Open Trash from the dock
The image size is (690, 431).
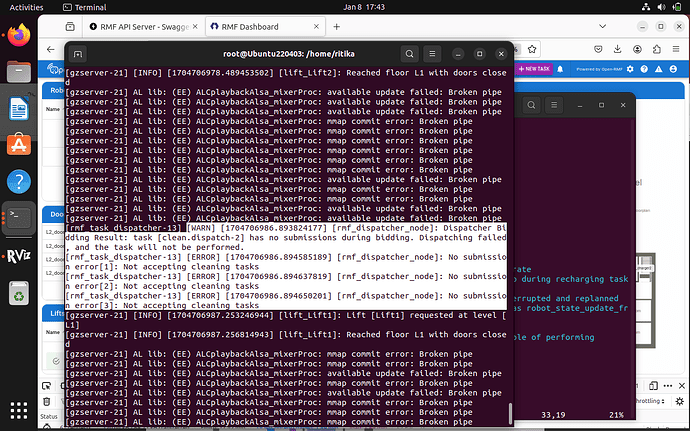(x=19, y=293)
